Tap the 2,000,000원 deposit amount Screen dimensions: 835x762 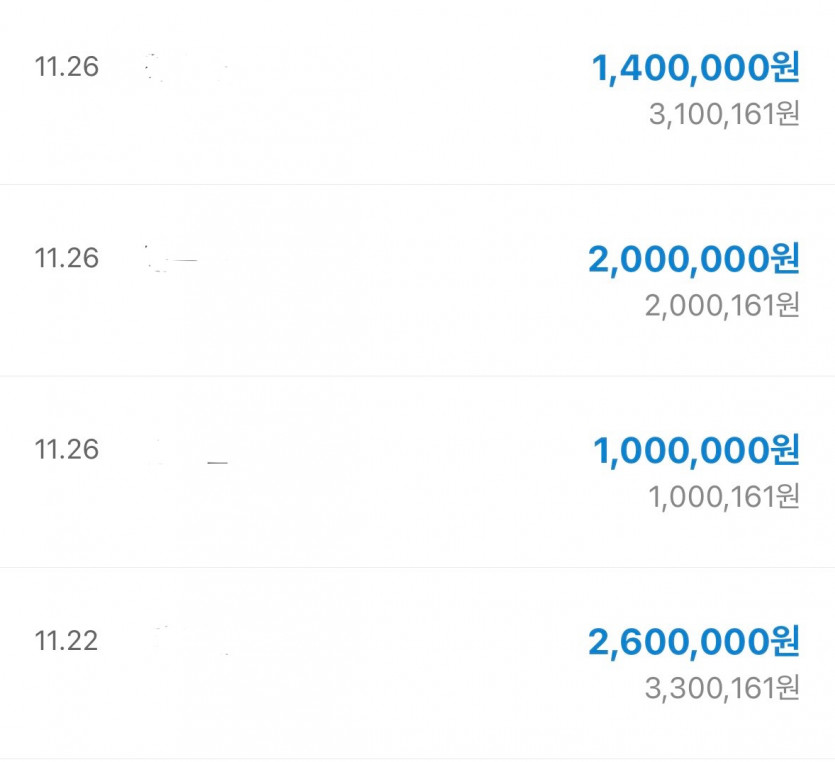[694, 259]
